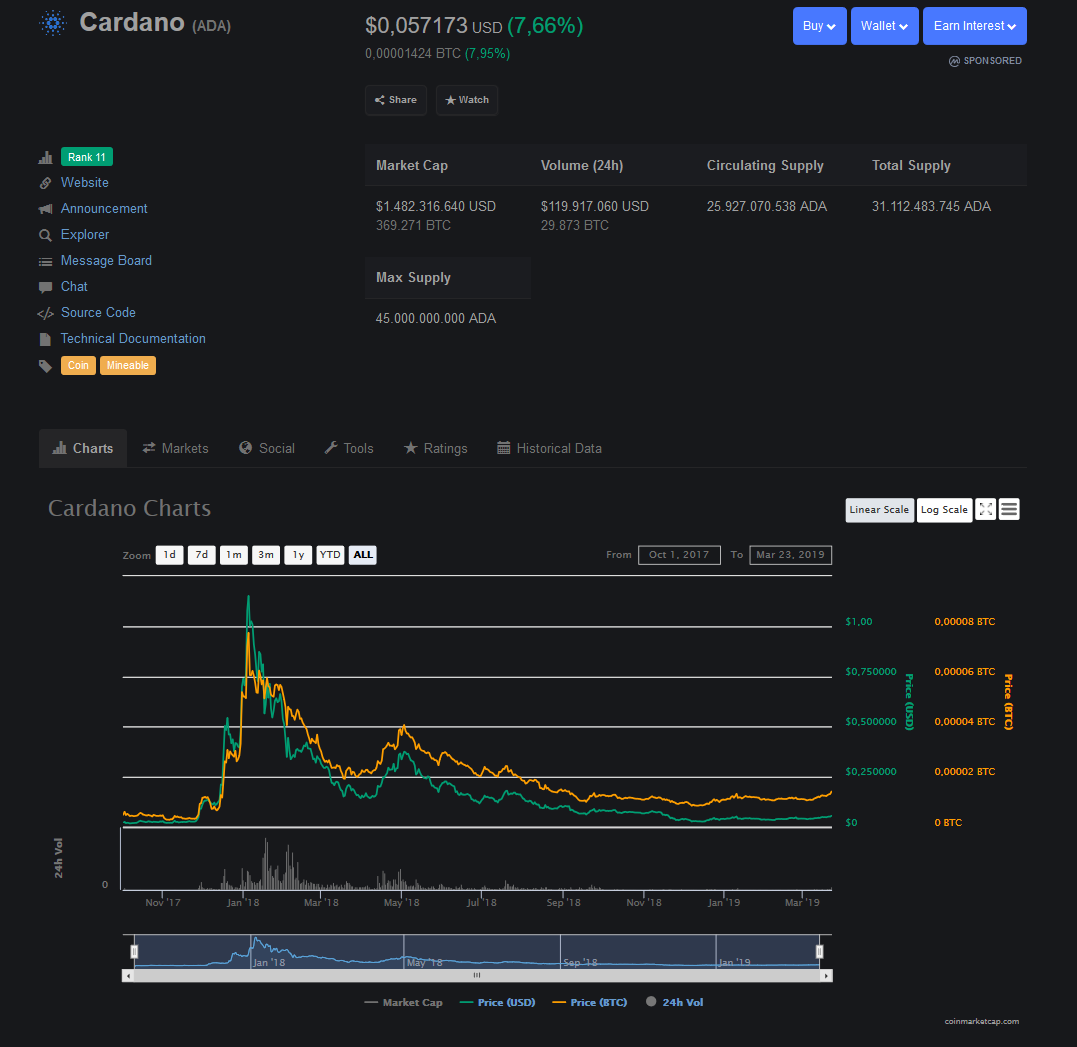
Task: Switch to the Charts tab
Action: [83, 449]
